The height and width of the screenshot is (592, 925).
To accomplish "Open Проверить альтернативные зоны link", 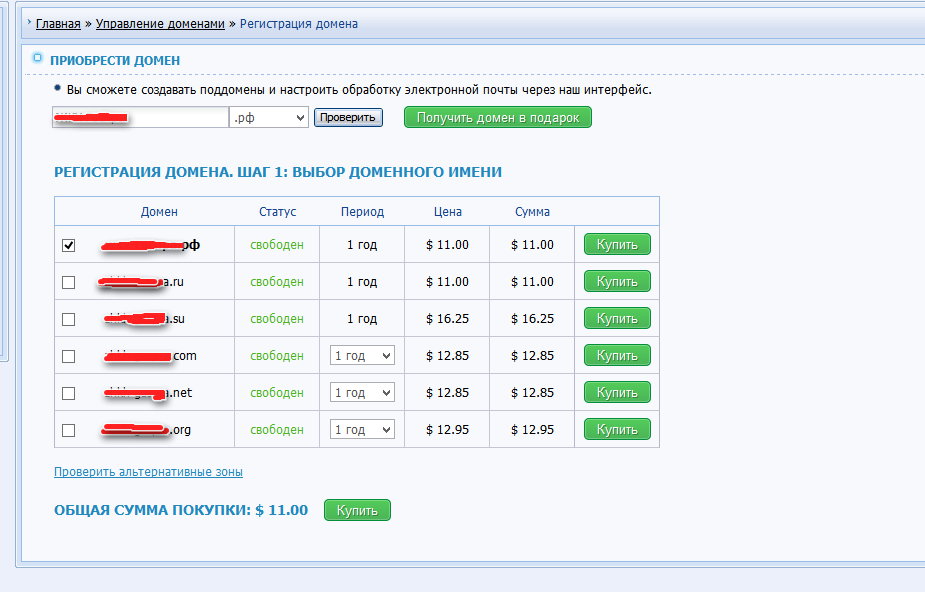I will pyautogui.click(x=148, y=472).
